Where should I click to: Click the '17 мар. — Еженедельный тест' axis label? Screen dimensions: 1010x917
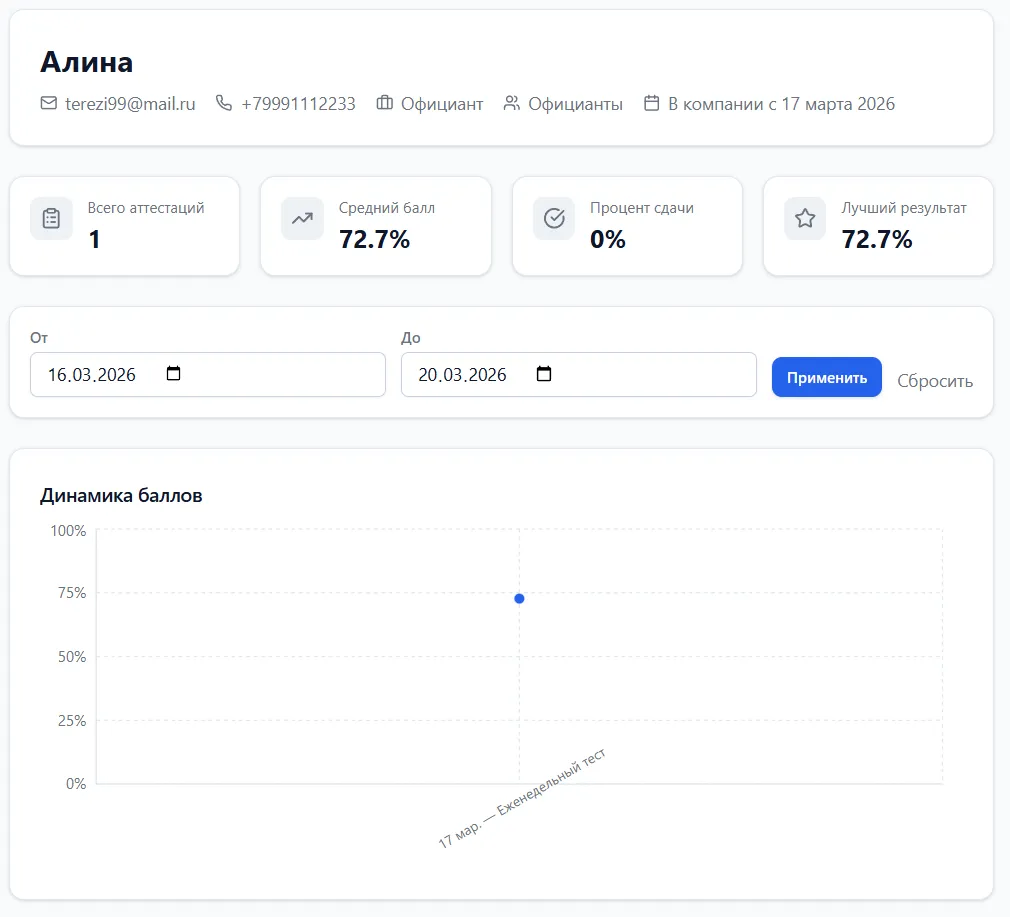[522, 799]
